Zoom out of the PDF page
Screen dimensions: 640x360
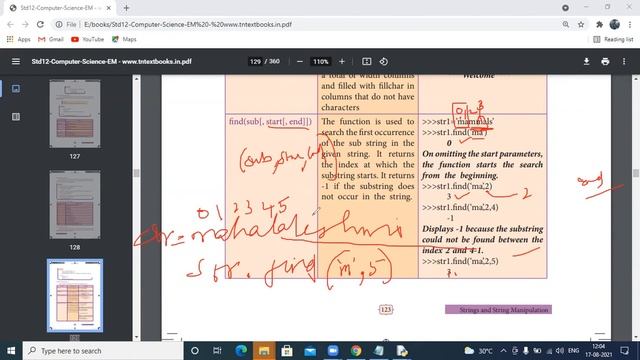click(300, 61)
